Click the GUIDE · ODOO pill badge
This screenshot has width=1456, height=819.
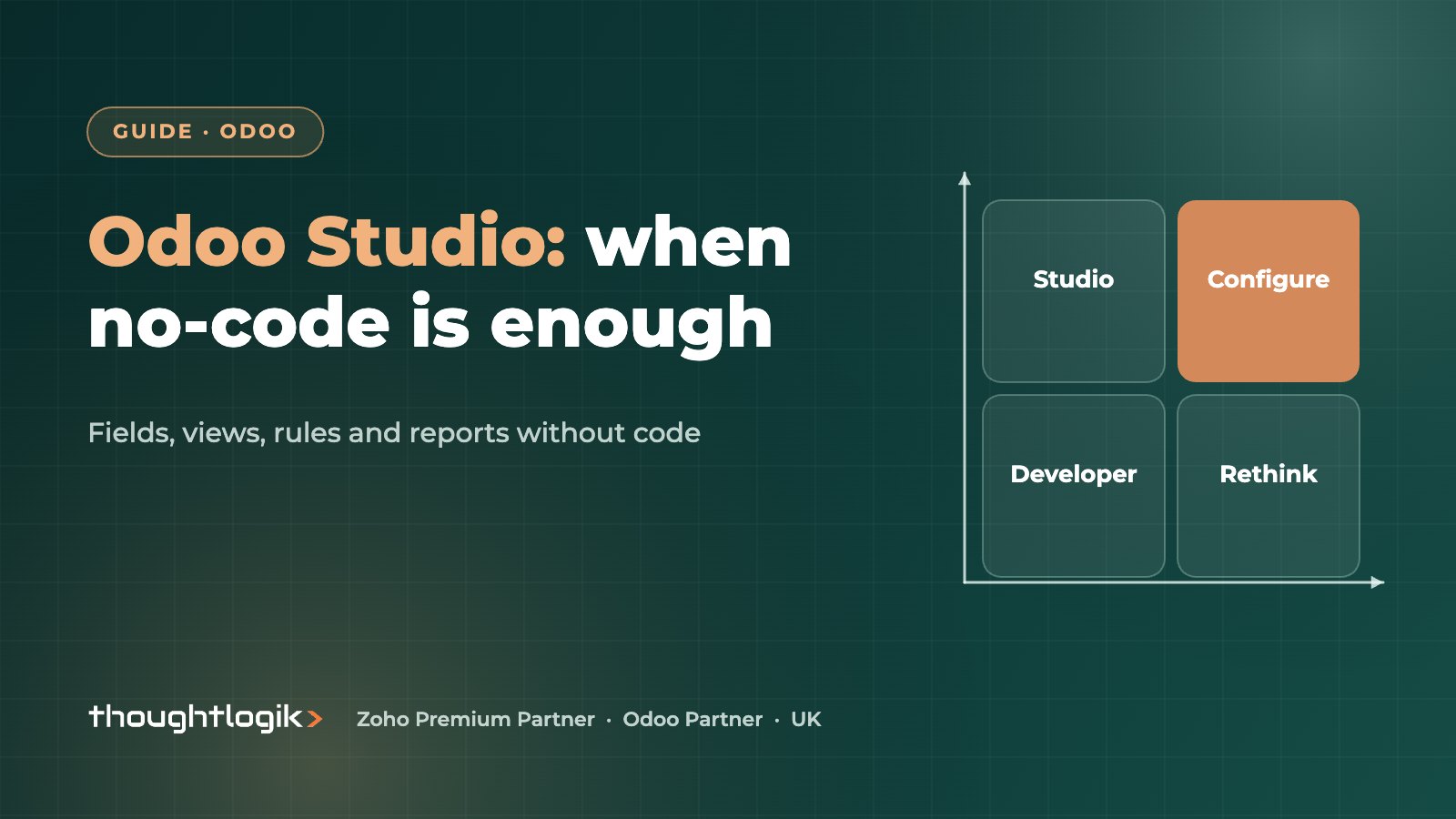click(205, 132)
